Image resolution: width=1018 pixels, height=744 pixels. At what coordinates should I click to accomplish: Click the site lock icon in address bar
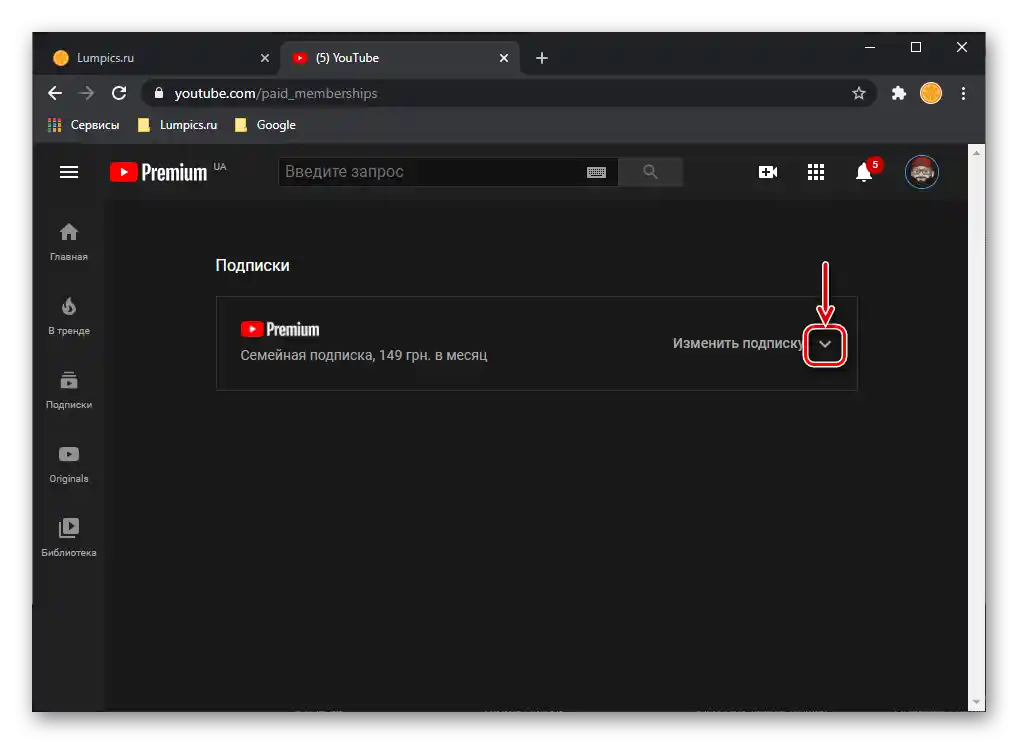[x=158, y=93]
